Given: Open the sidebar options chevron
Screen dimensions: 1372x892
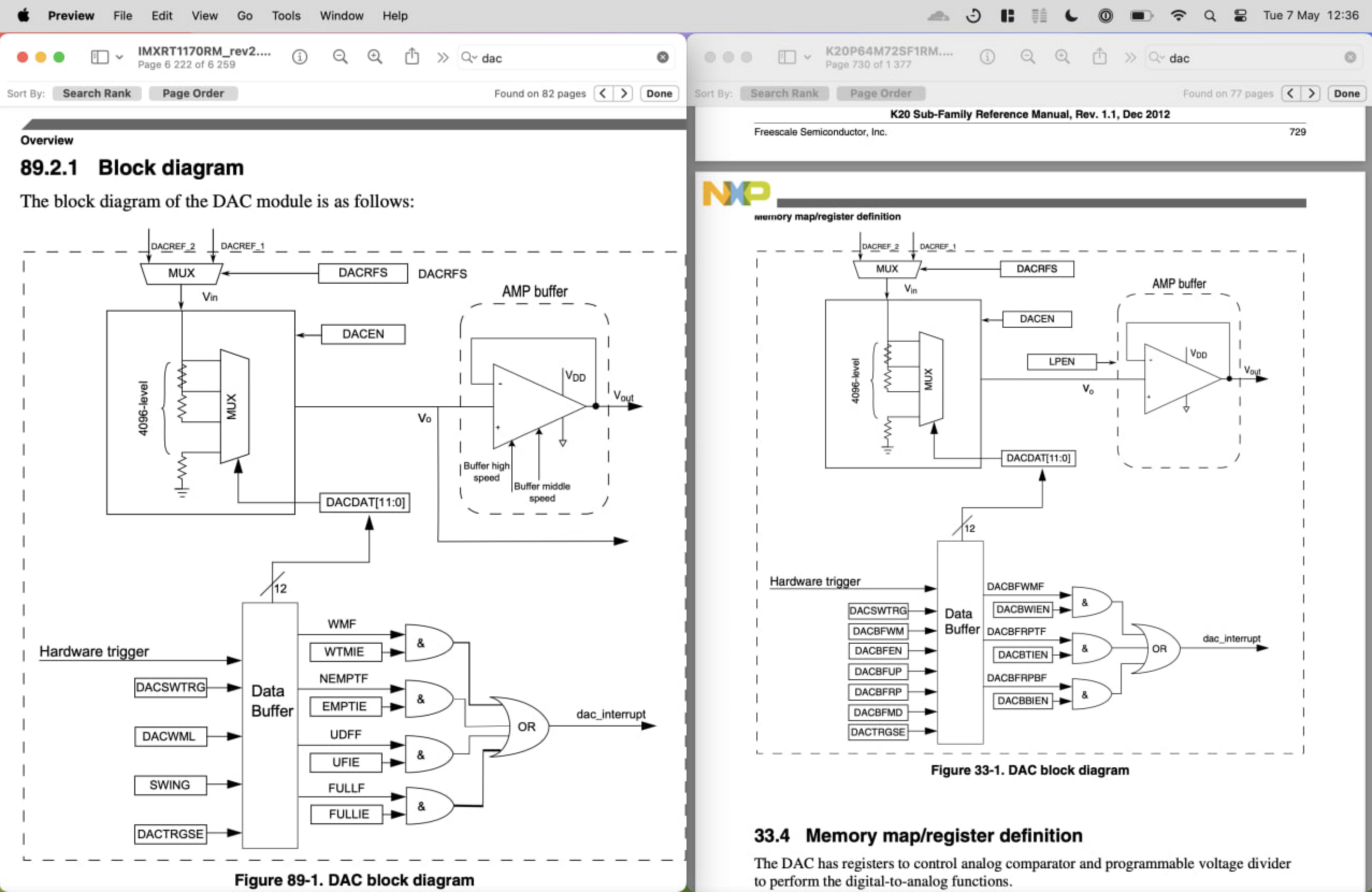Looking at the screenshot, I should point(119,57).
